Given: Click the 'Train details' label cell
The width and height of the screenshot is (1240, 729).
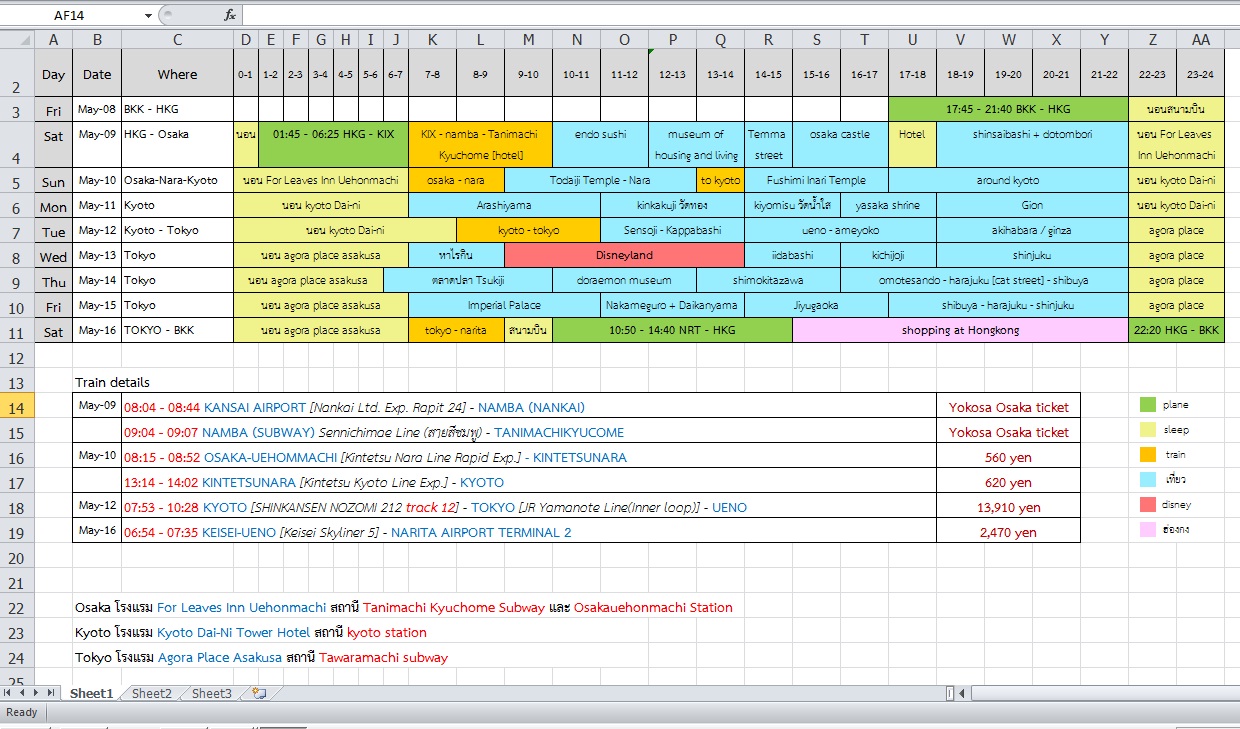Looking at the screenshot, I should pos(112,382).
